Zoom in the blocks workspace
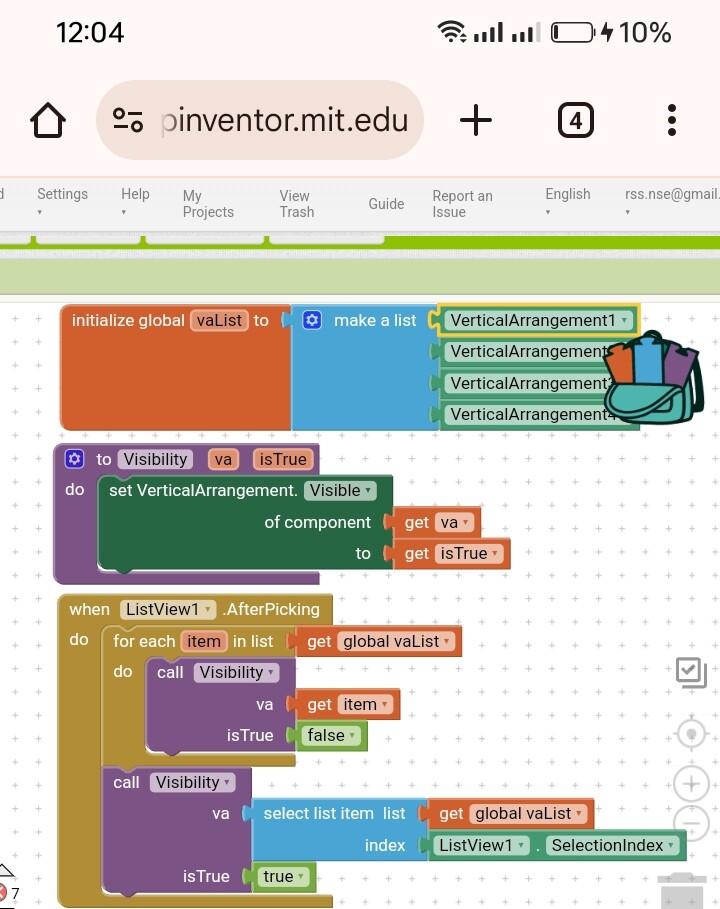The width and height of the screenshot is (720, 909). [x=691, y=784]
